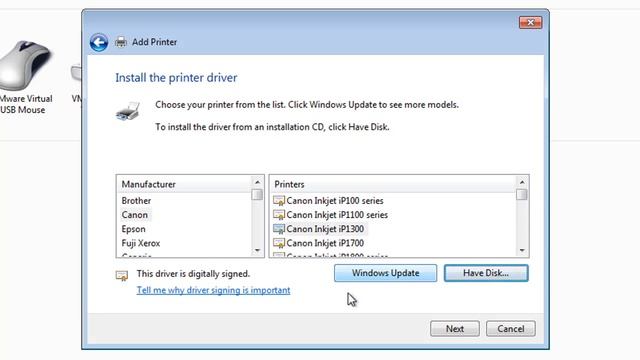Click the Manufacturer column header
This screenshot has width=640, height=360.
pos(184,184)
